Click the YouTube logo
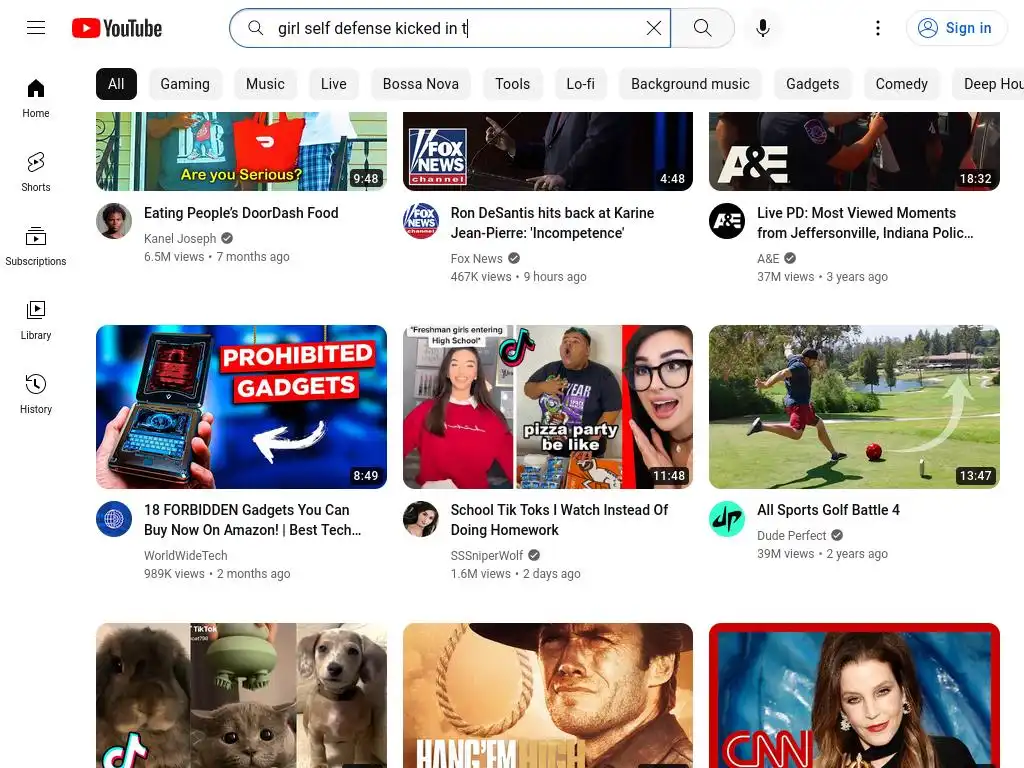Screen dimensions: 1024x768 coord(117,28)
